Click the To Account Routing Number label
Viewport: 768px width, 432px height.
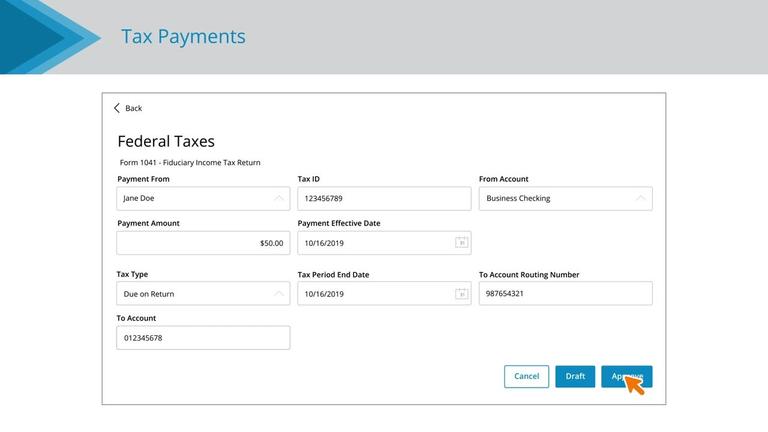529,275
